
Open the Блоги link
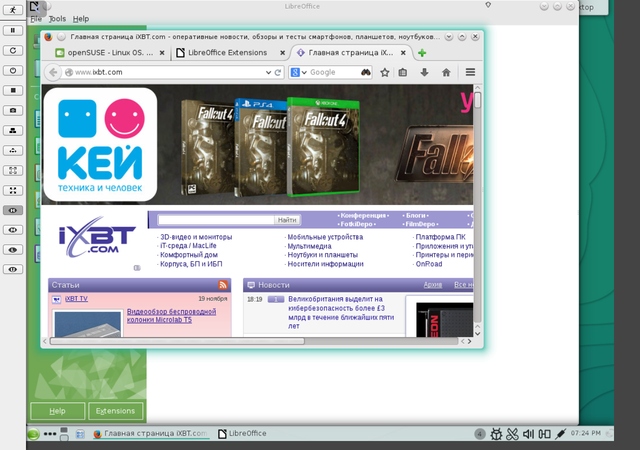pos(416,215)
